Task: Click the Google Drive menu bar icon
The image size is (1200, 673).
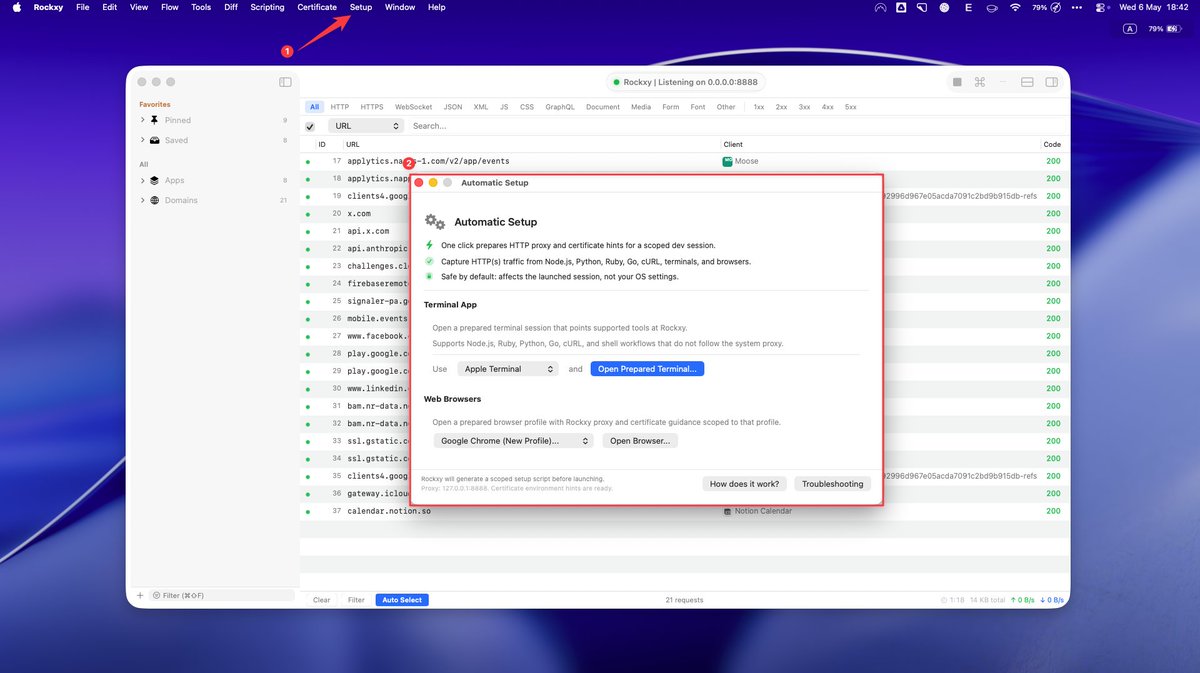Action: [902, 7]
